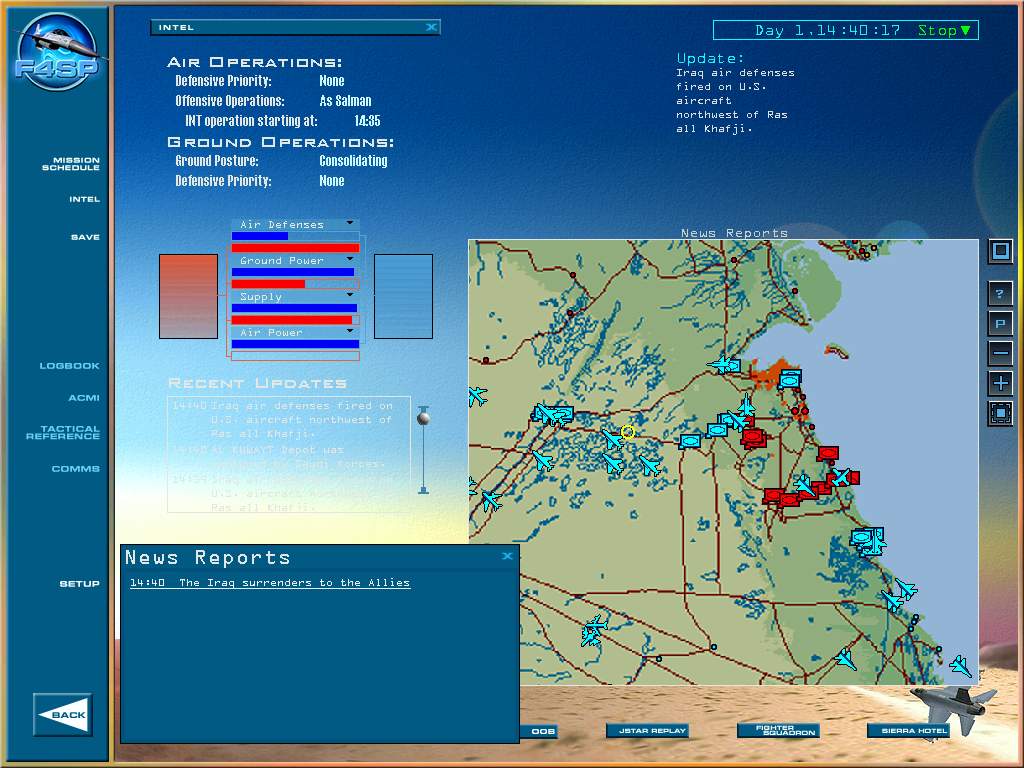Image resolution: width=1024 pixels, height=768 pixels.
Task: Click the dashed-frame fit icon beside the map
Action: point(1000,413)
